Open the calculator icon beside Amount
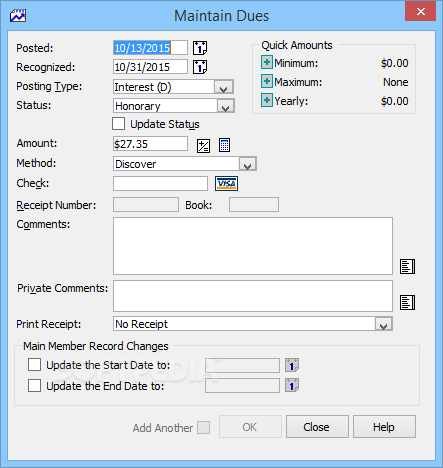 (224, 145)
